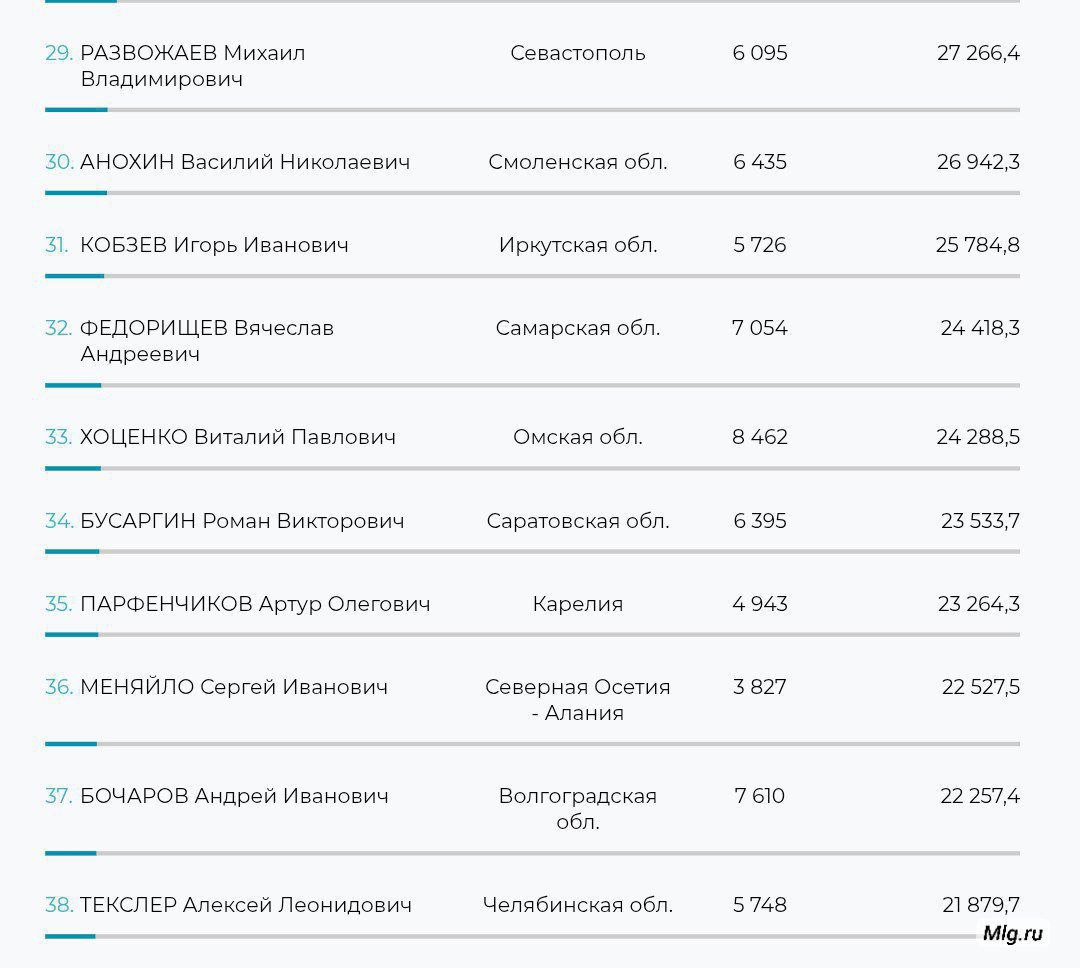Select БОЧАРОВ Андрей Иванович
This screenshot has height=968, width=1080.
click(x=234, y=796)
